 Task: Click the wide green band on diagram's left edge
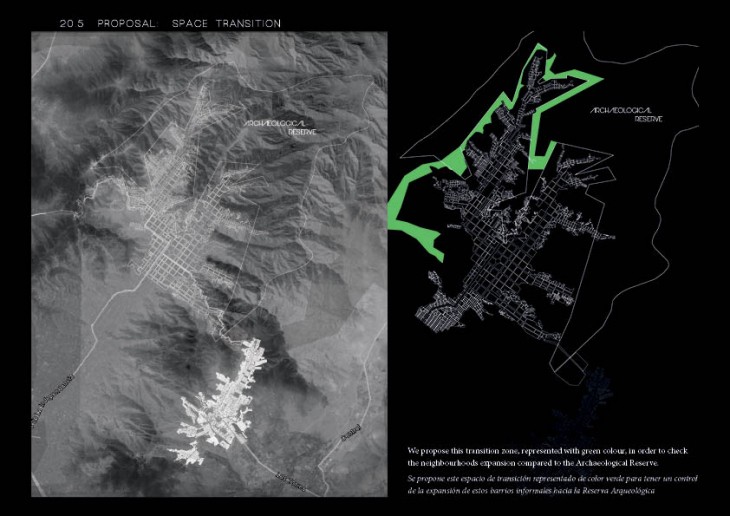pyautogui.click(x=412, y=201)
